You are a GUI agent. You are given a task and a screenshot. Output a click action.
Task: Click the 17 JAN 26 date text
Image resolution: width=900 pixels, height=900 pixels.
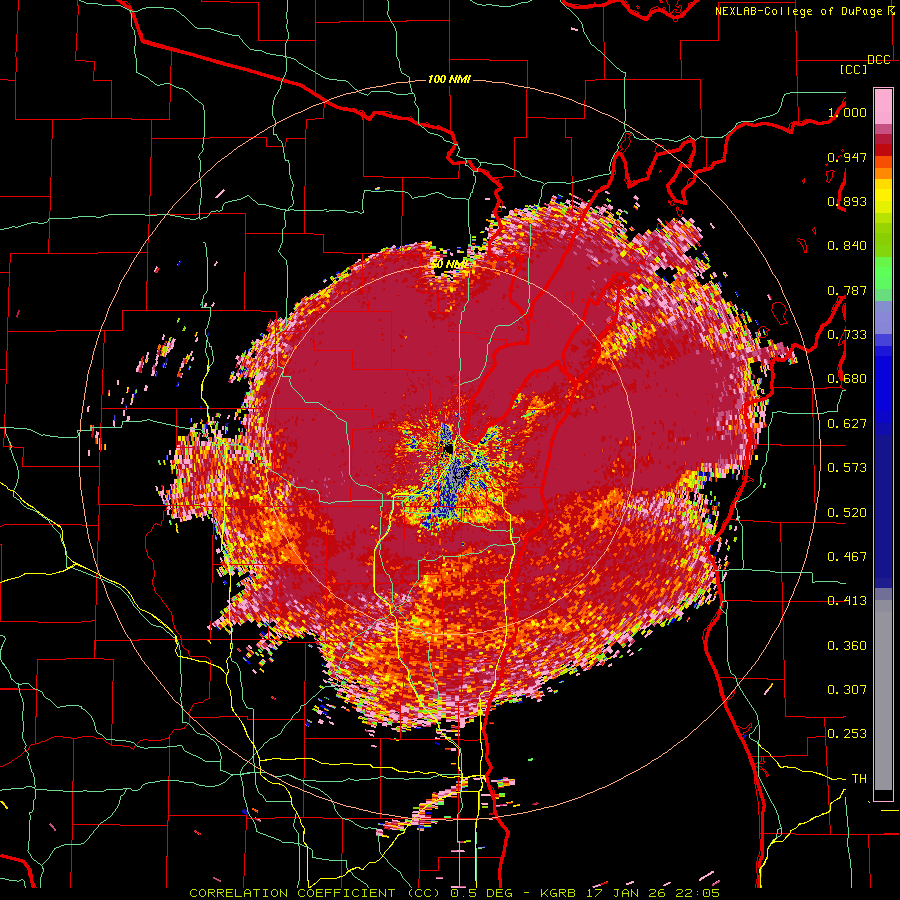pyautogui.click(x=624, y=893)
